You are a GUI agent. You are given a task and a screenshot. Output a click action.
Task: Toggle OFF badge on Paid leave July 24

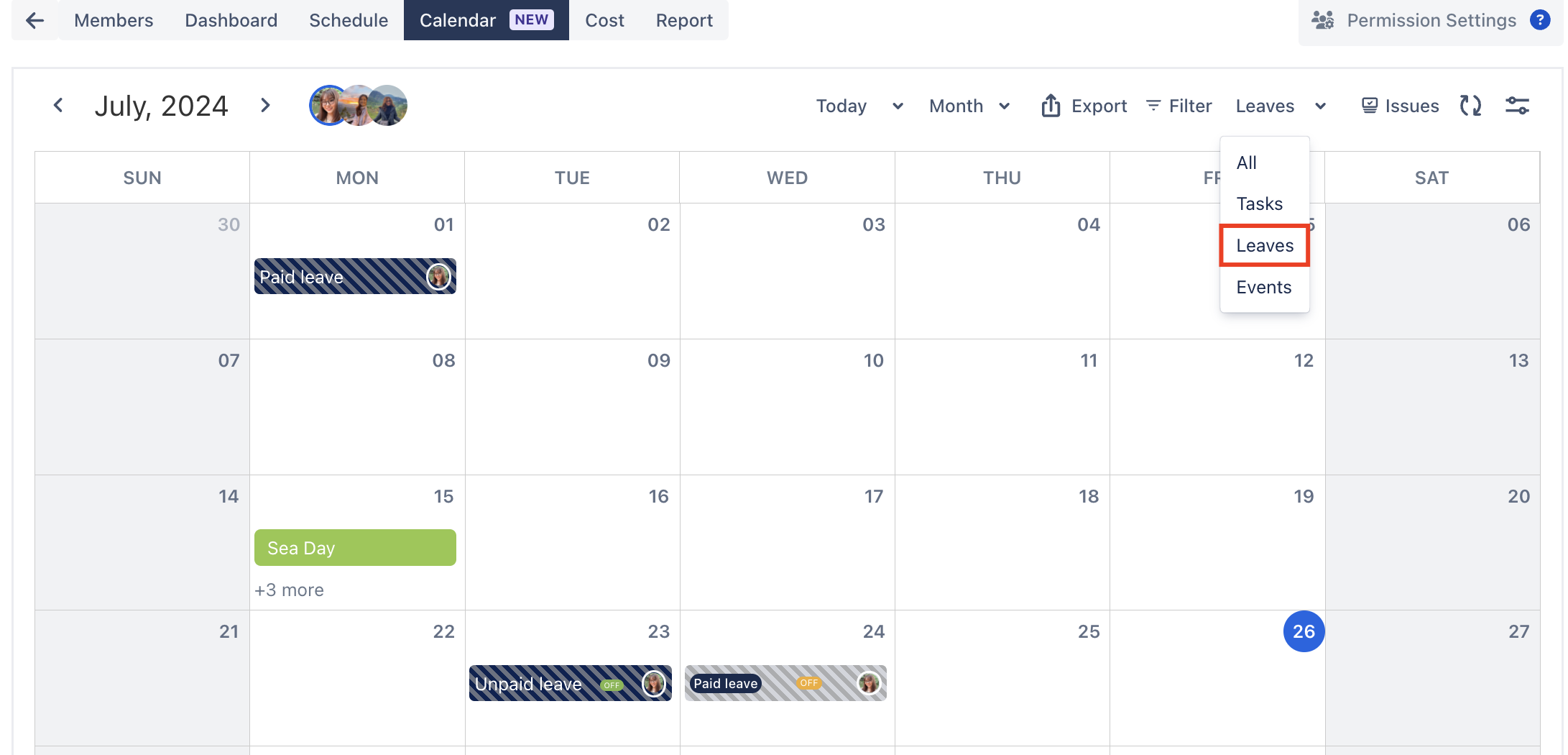808,683
